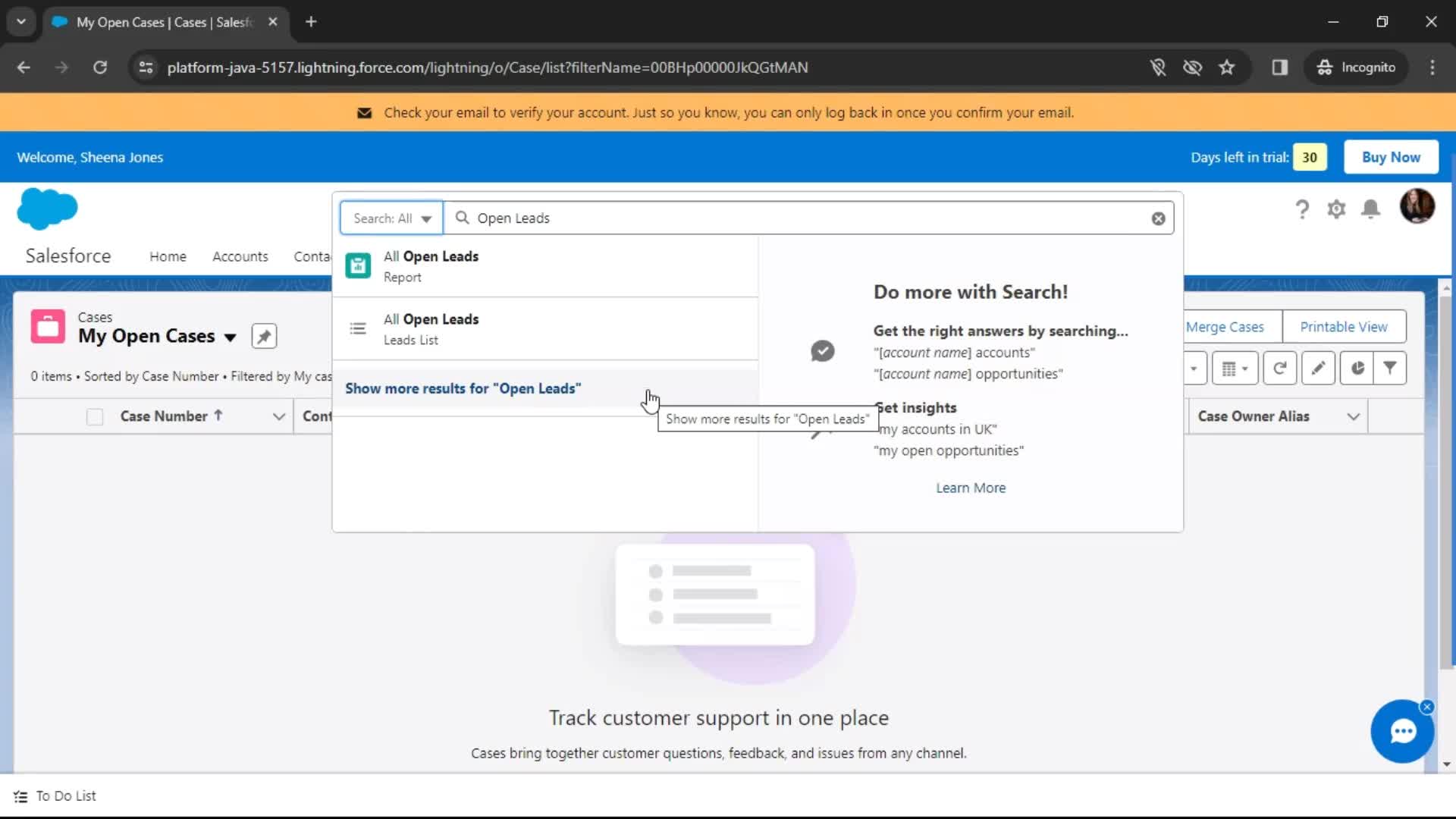This screenshot has height=819, width=1456.
Task: Open the display-as table view dropdown
Action: click(1235, 369)
